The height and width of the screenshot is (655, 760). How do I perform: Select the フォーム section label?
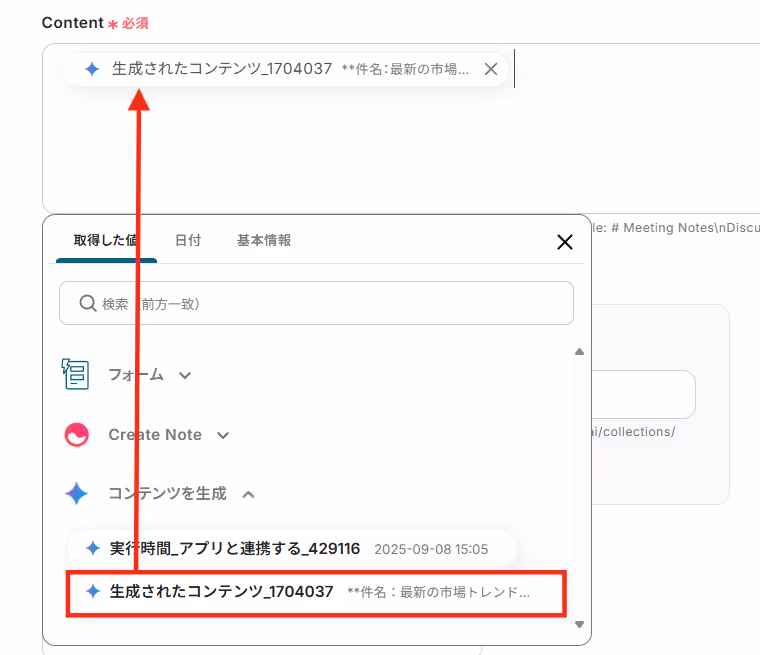pyautogui.click(x=136, y=375)
